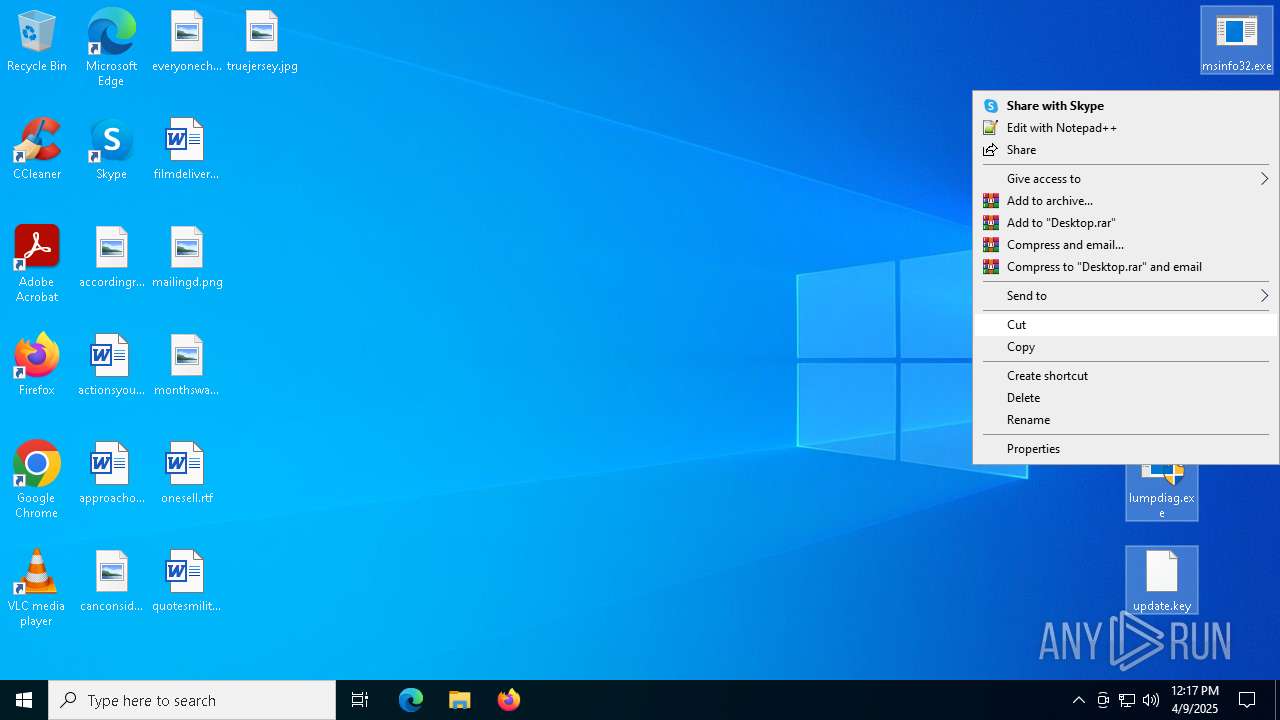Select mailingd.png on the desktop

pyautogui.click(x=187, y=258)
